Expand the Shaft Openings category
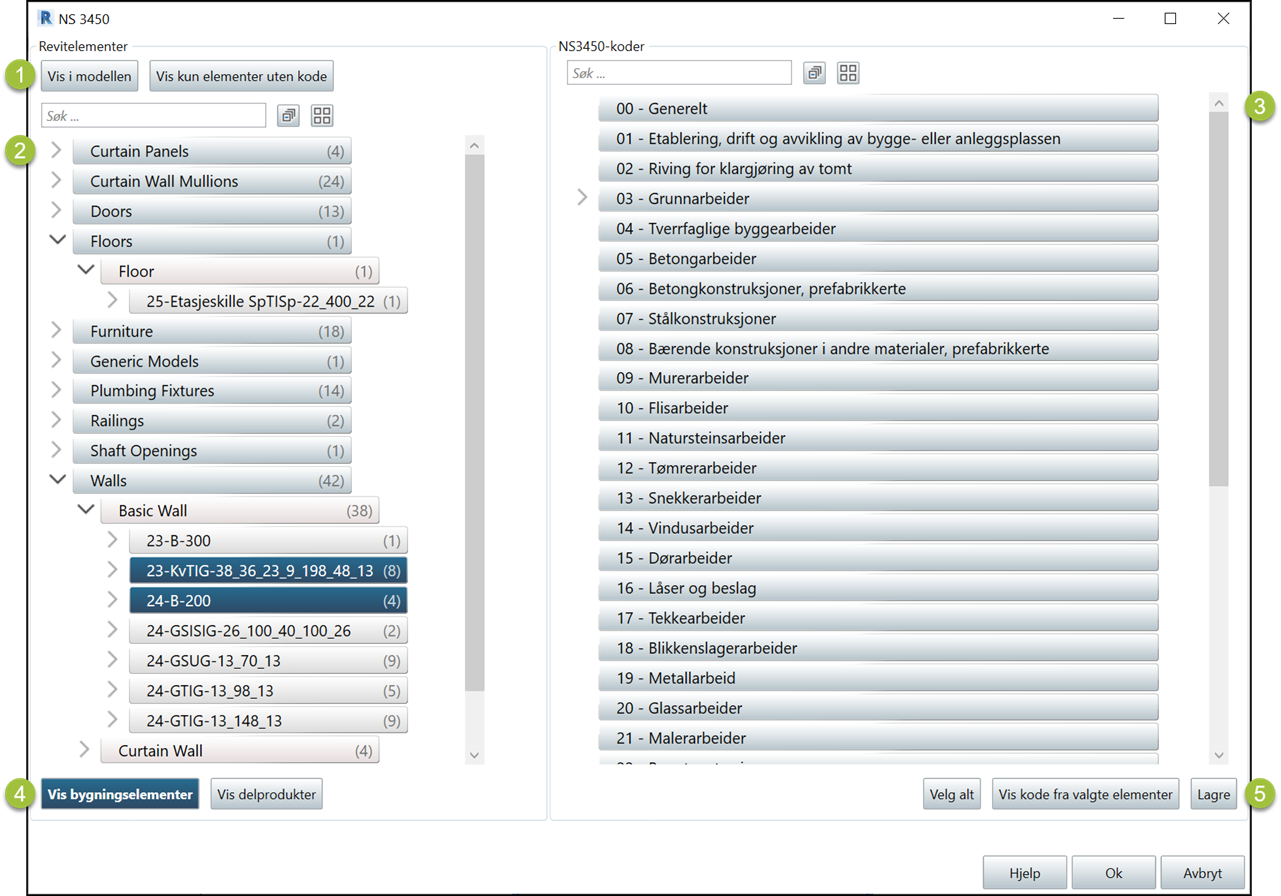The width and height of the screenshot is (1281, 896). [x=56, y=450]
